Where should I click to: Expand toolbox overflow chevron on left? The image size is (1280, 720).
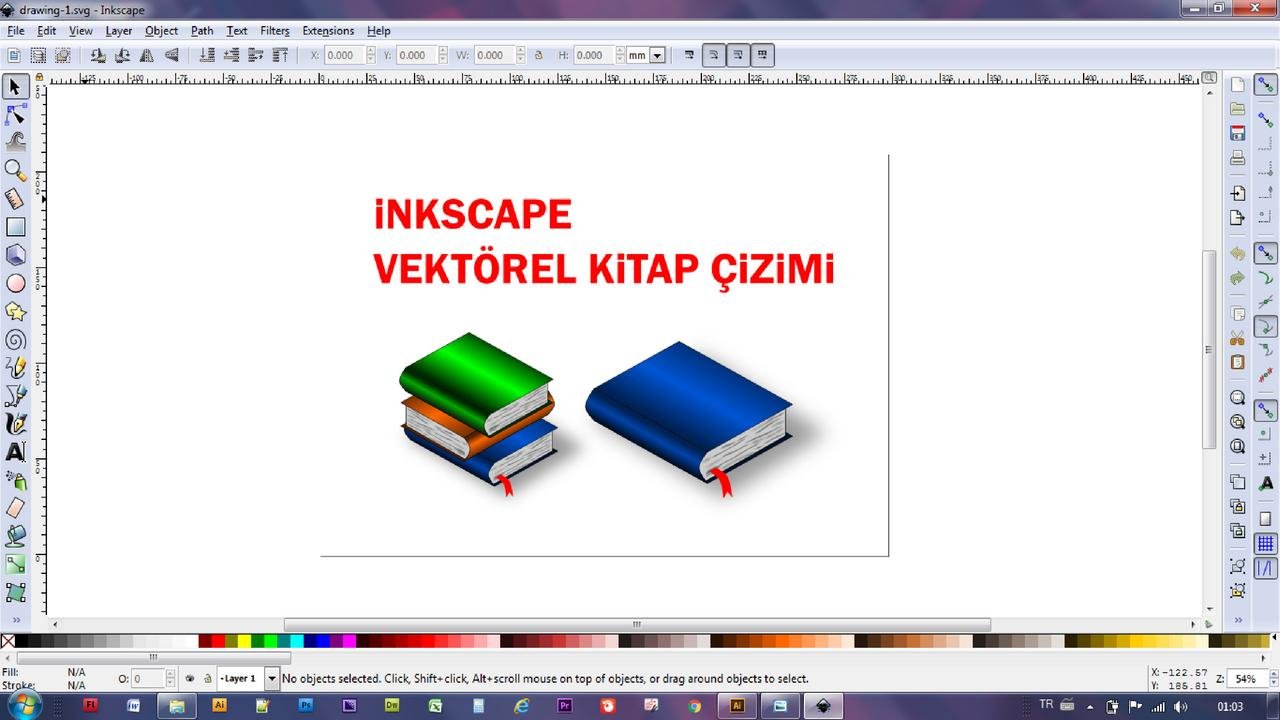point(15,620)
